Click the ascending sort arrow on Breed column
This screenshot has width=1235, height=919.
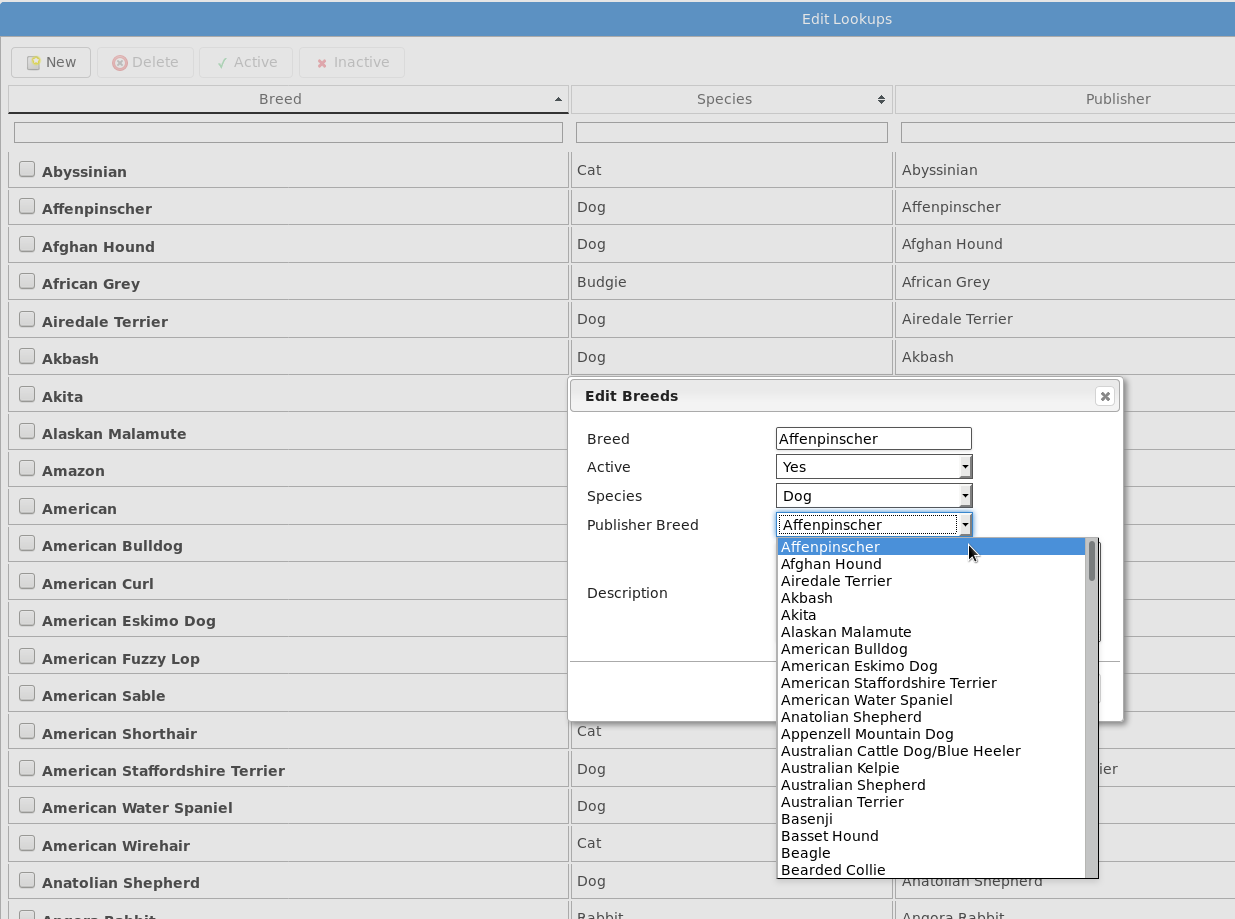pos(557,99)
